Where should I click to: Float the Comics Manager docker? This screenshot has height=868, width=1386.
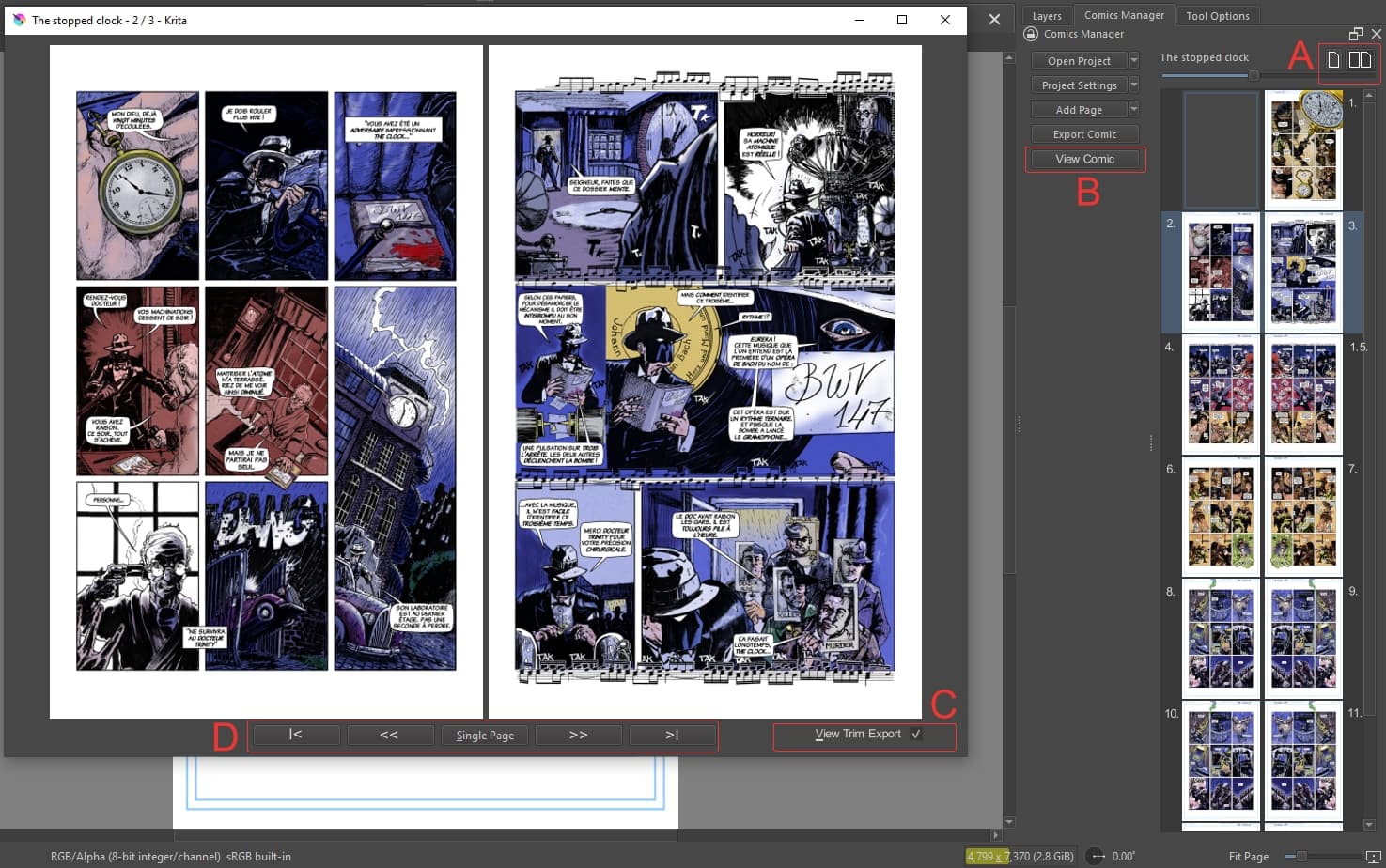(x=1356, y=34)
